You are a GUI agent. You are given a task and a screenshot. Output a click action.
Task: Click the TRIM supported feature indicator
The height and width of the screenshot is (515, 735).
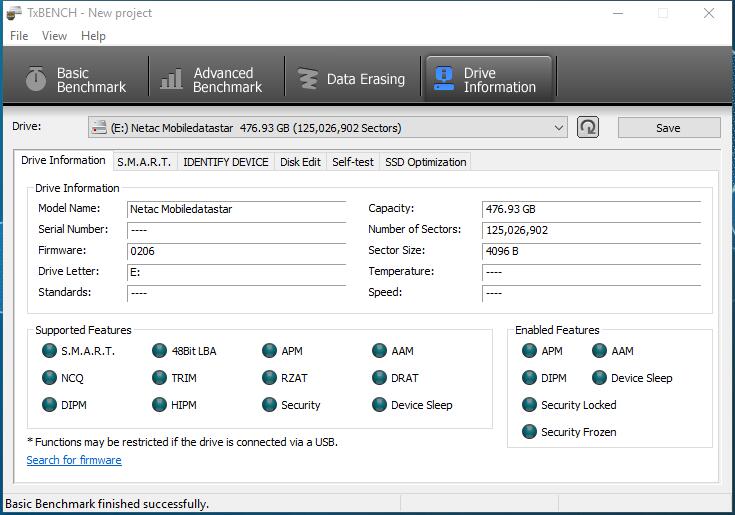tap(159, 378)
